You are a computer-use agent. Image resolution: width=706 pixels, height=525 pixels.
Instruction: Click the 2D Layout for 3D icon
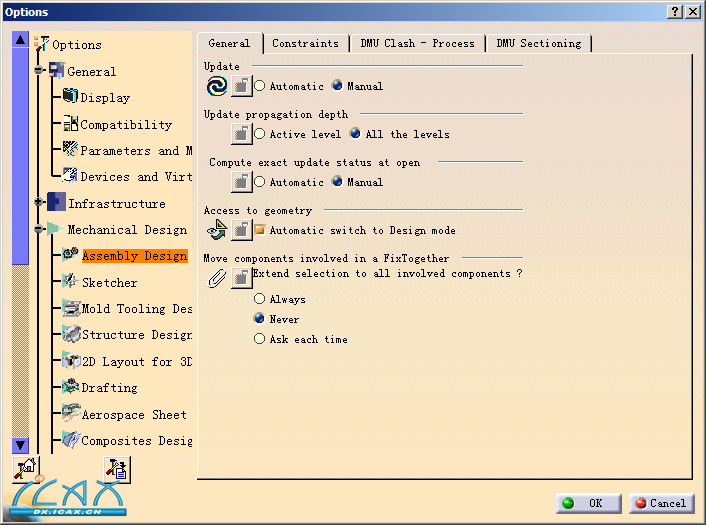[71, 361]
